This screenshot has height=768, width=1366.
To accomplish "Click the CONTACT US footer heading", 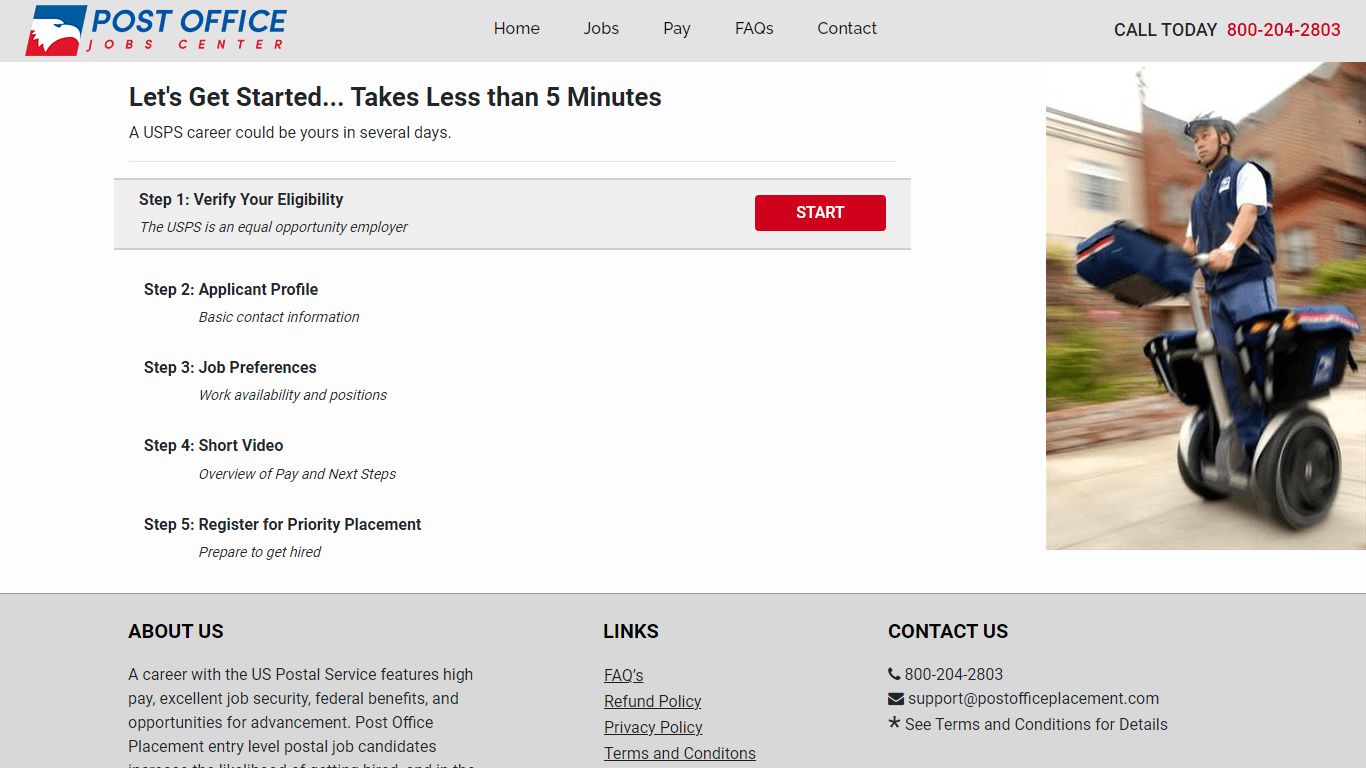I will (948, 631).
